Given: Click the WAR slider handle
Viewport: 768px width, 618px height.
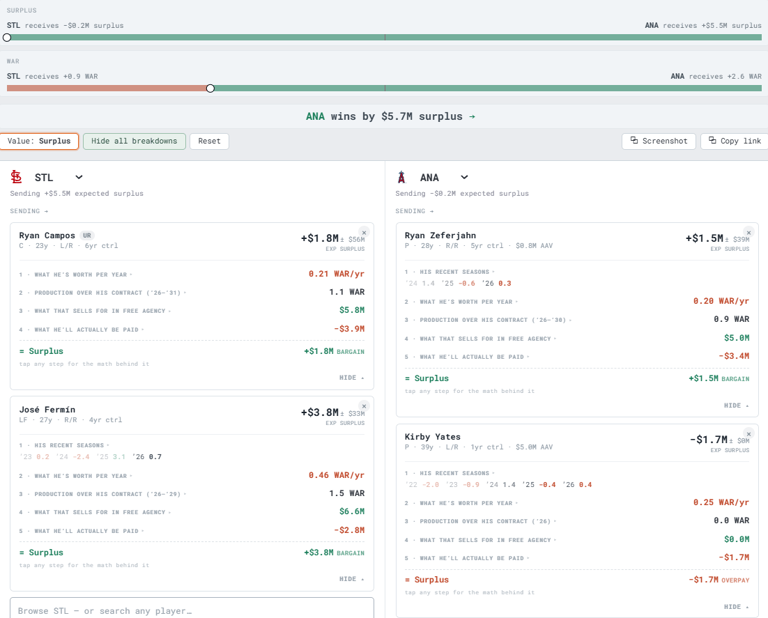Looking at the screenshot, I should tap(210, 88).
